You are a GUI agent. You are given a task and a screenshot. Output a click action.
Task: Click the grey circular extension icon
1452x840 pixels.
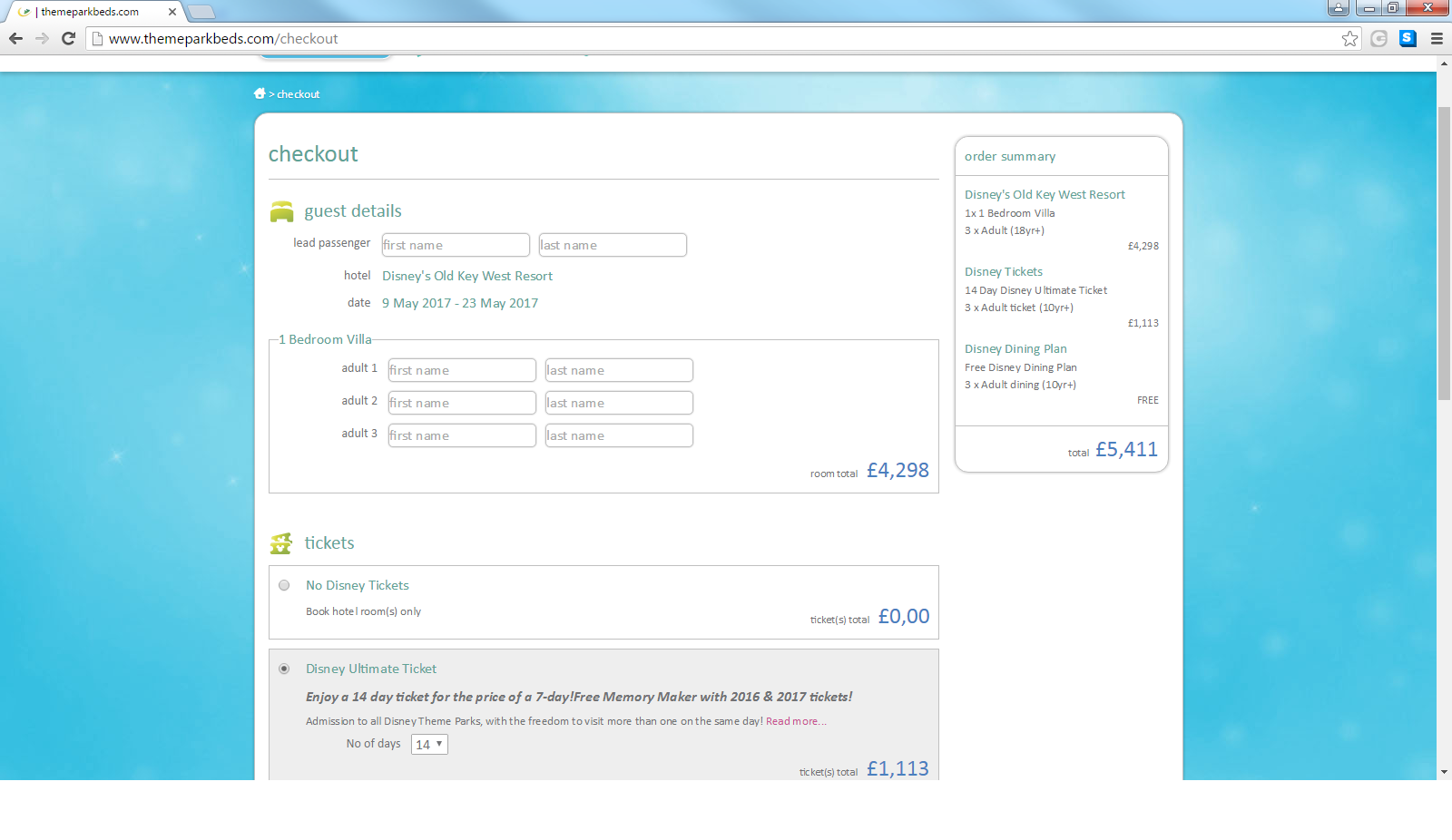[1379, 38]
